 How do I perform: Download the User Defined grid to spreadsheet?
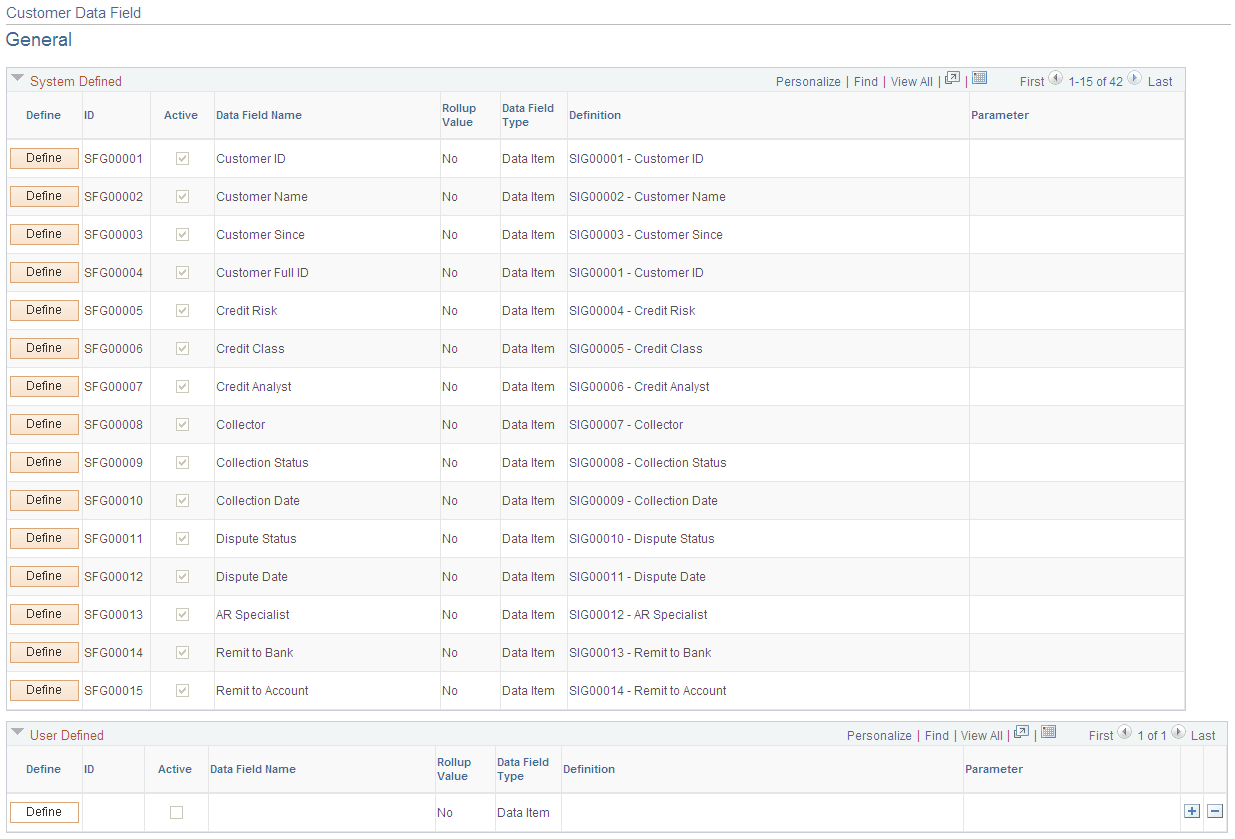coord(1048,731)
